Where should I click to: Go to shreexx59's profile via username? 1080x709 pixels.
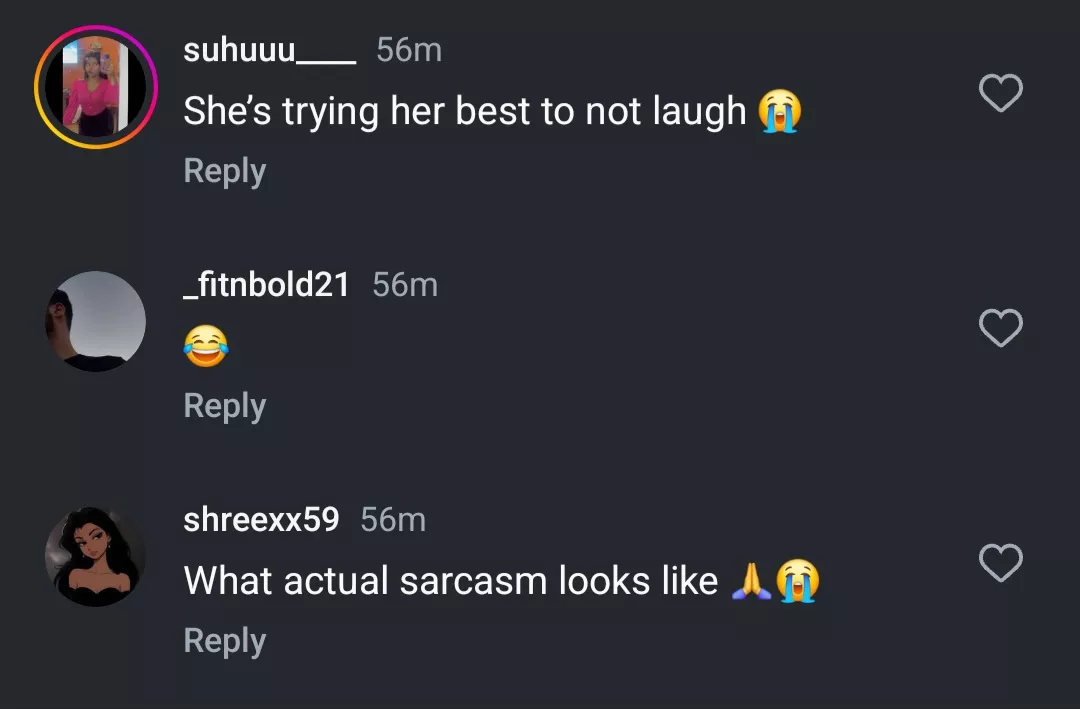click(261, 520)
